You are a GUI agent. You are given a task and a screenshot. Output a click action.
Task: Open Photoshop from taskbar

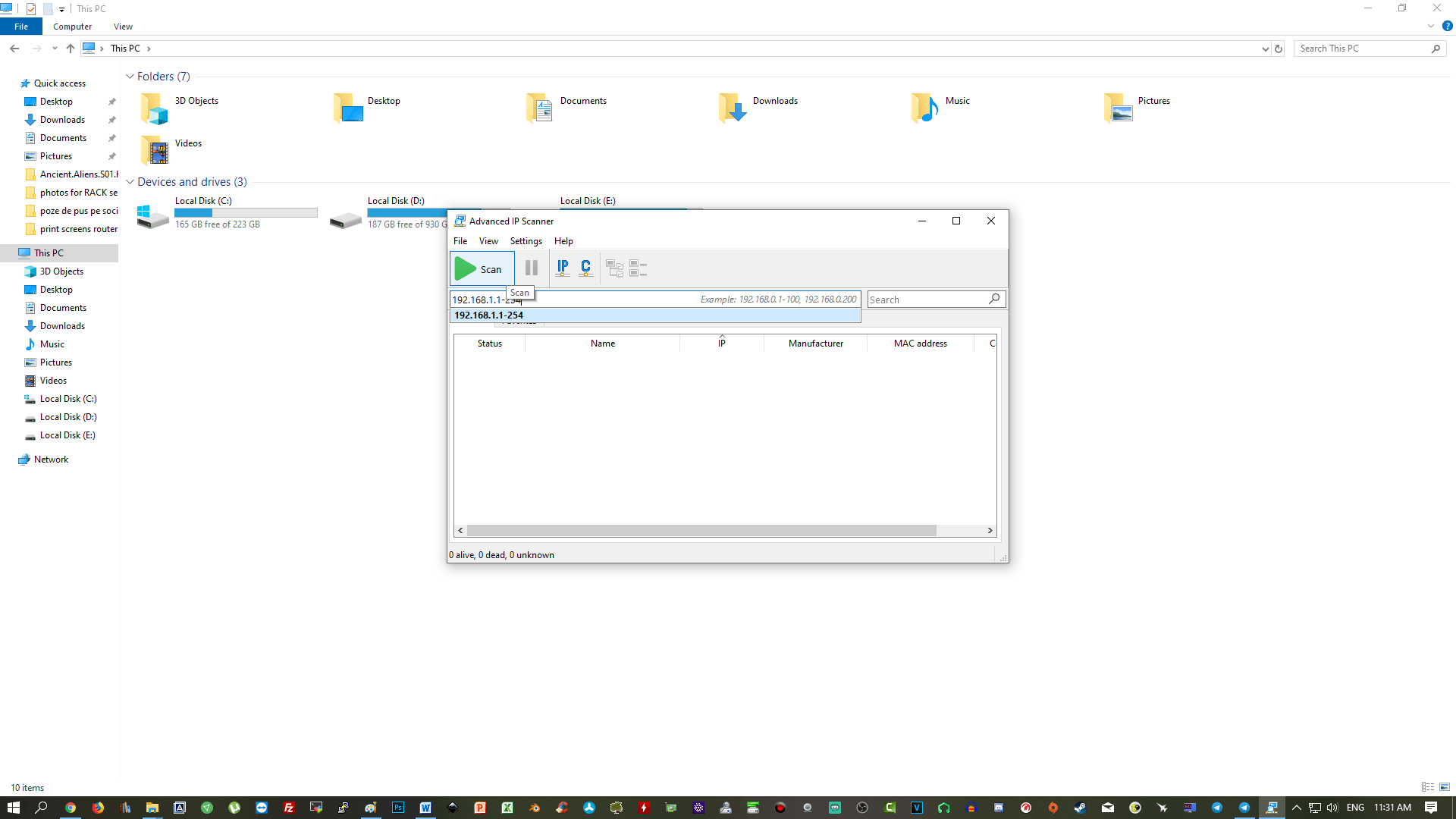[398, 808]
